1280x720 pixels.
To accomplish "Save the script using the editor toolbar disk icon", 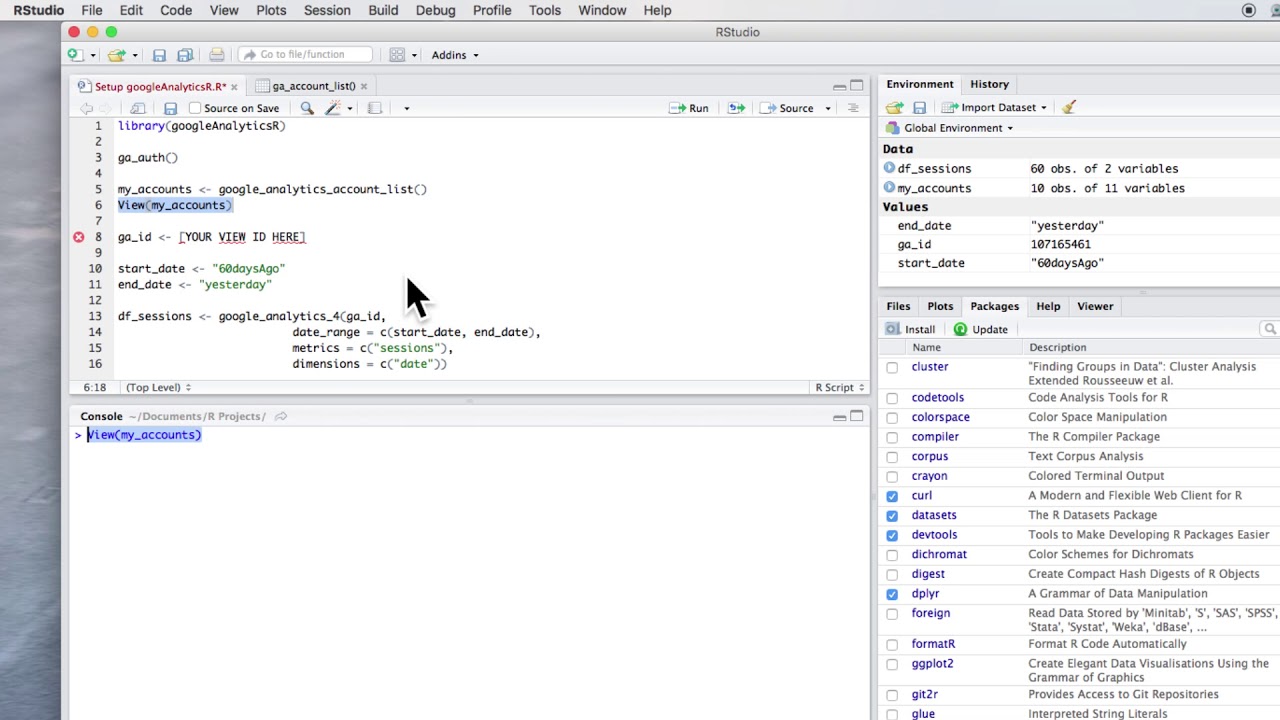I will 170,108.
